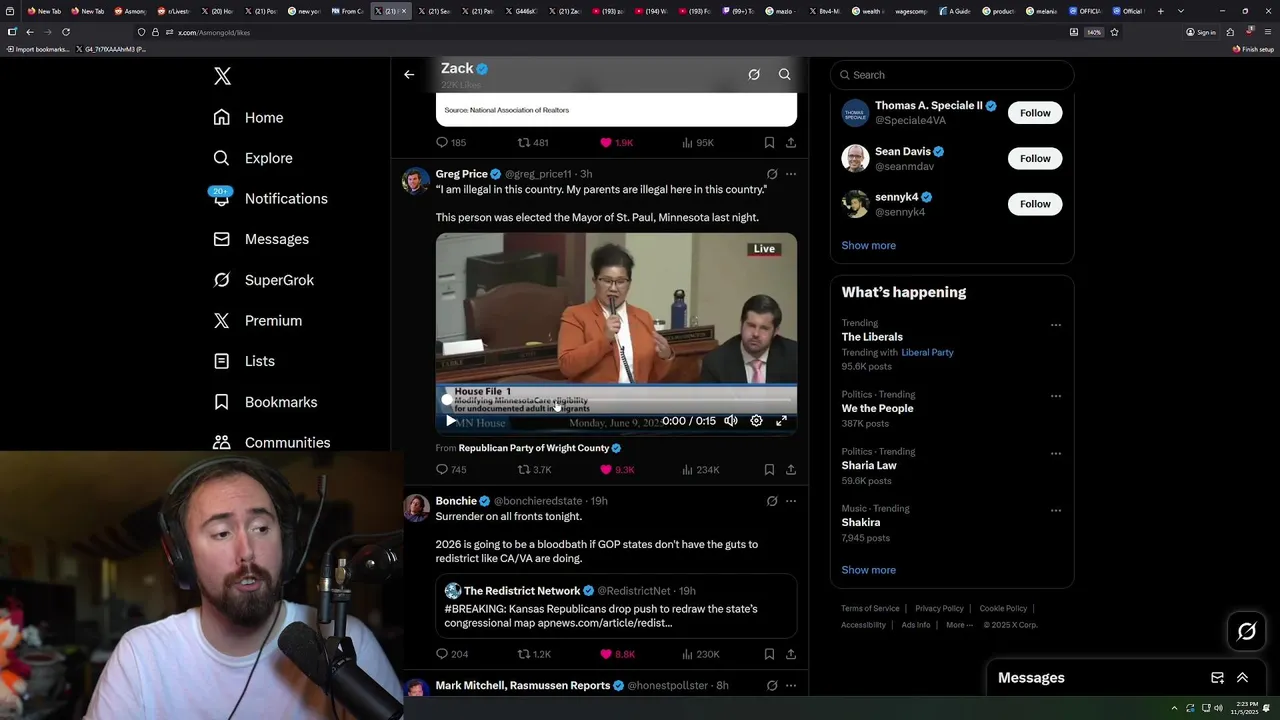Show more trending topics

click(x=868, y=570)
